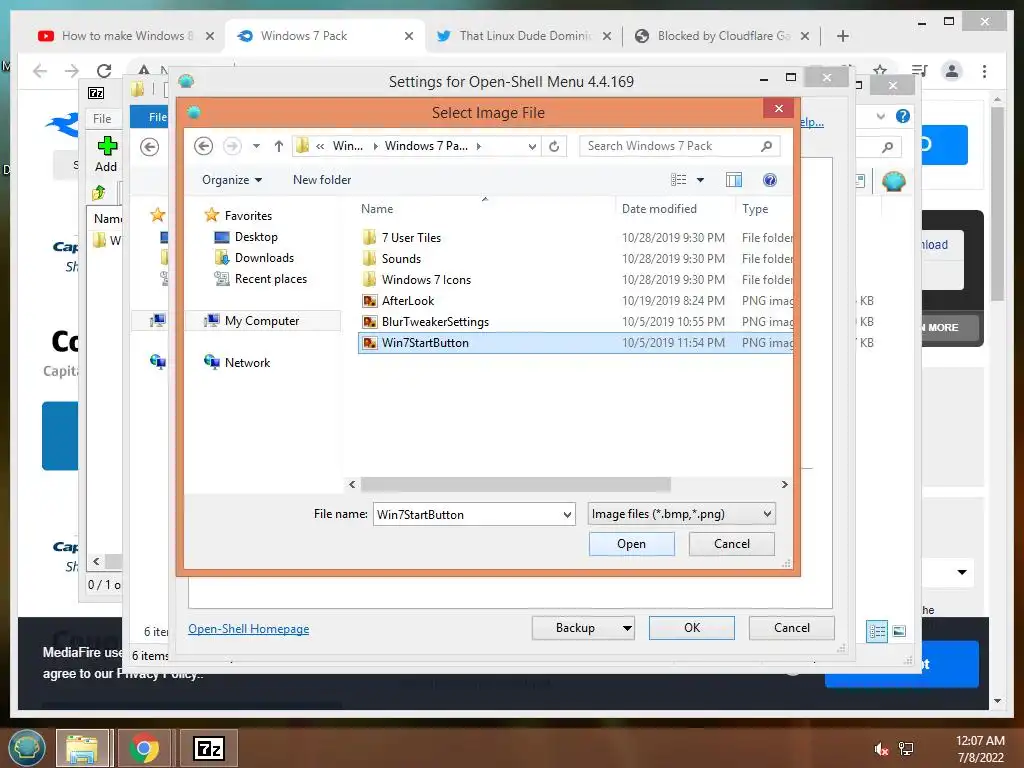Bookmark this page with the Chrome star
The image size is (1024, 768).
coord(880,70)
